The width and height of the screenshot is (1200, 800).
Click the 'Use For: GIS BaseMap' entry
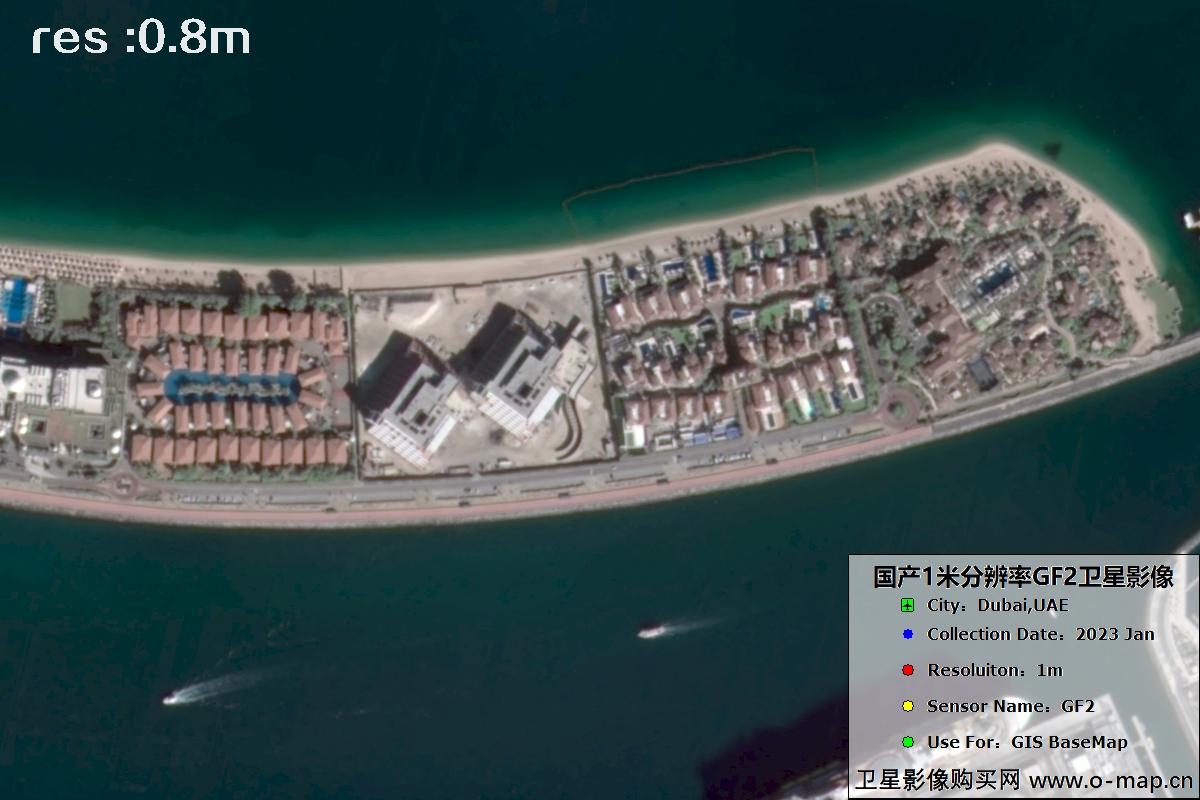click(1027, 742)
